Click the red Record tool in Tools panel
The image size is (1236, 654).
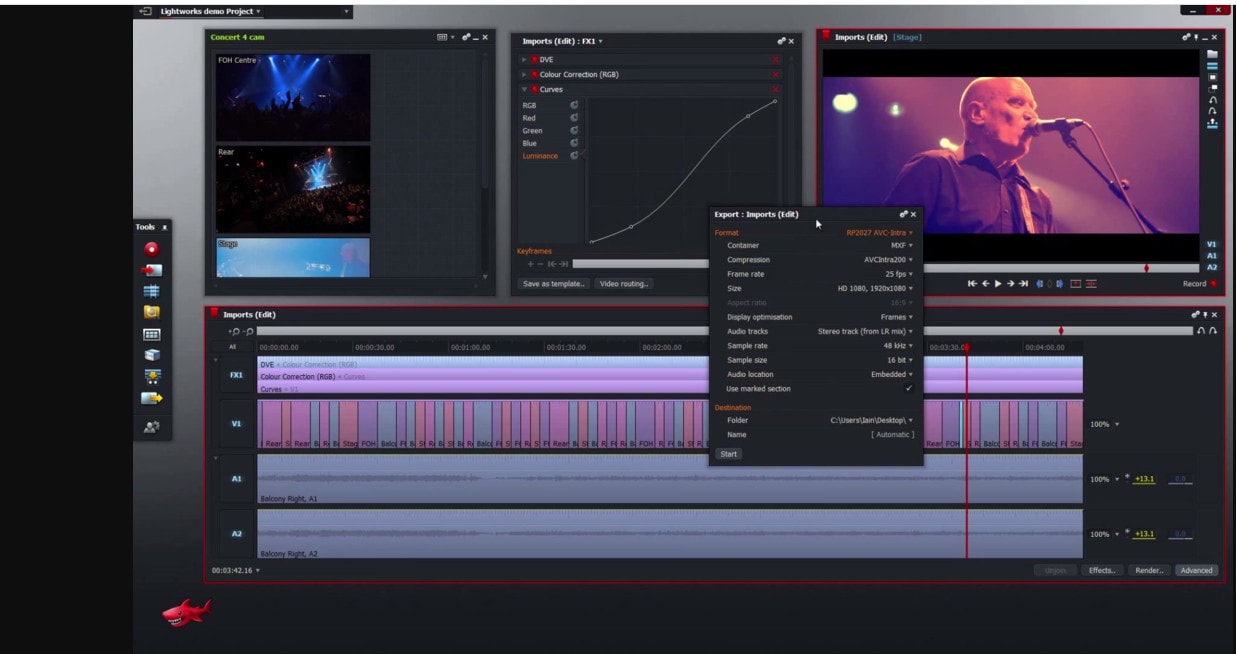151,249
